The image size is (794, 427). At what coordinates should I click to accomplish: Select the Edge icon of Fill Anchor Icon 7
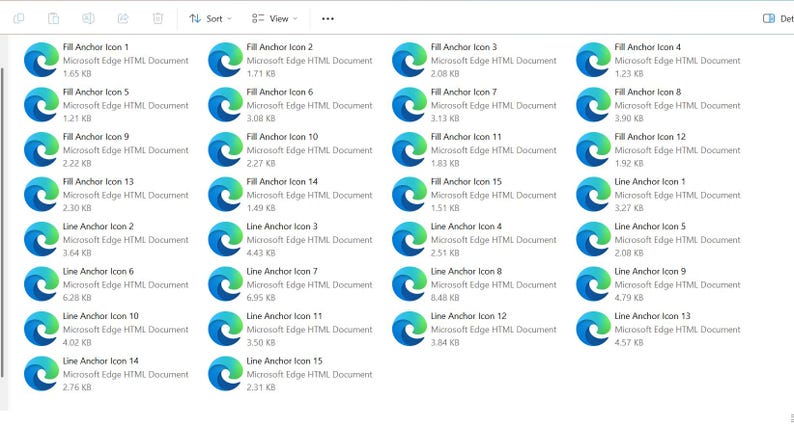click(409, 105)
